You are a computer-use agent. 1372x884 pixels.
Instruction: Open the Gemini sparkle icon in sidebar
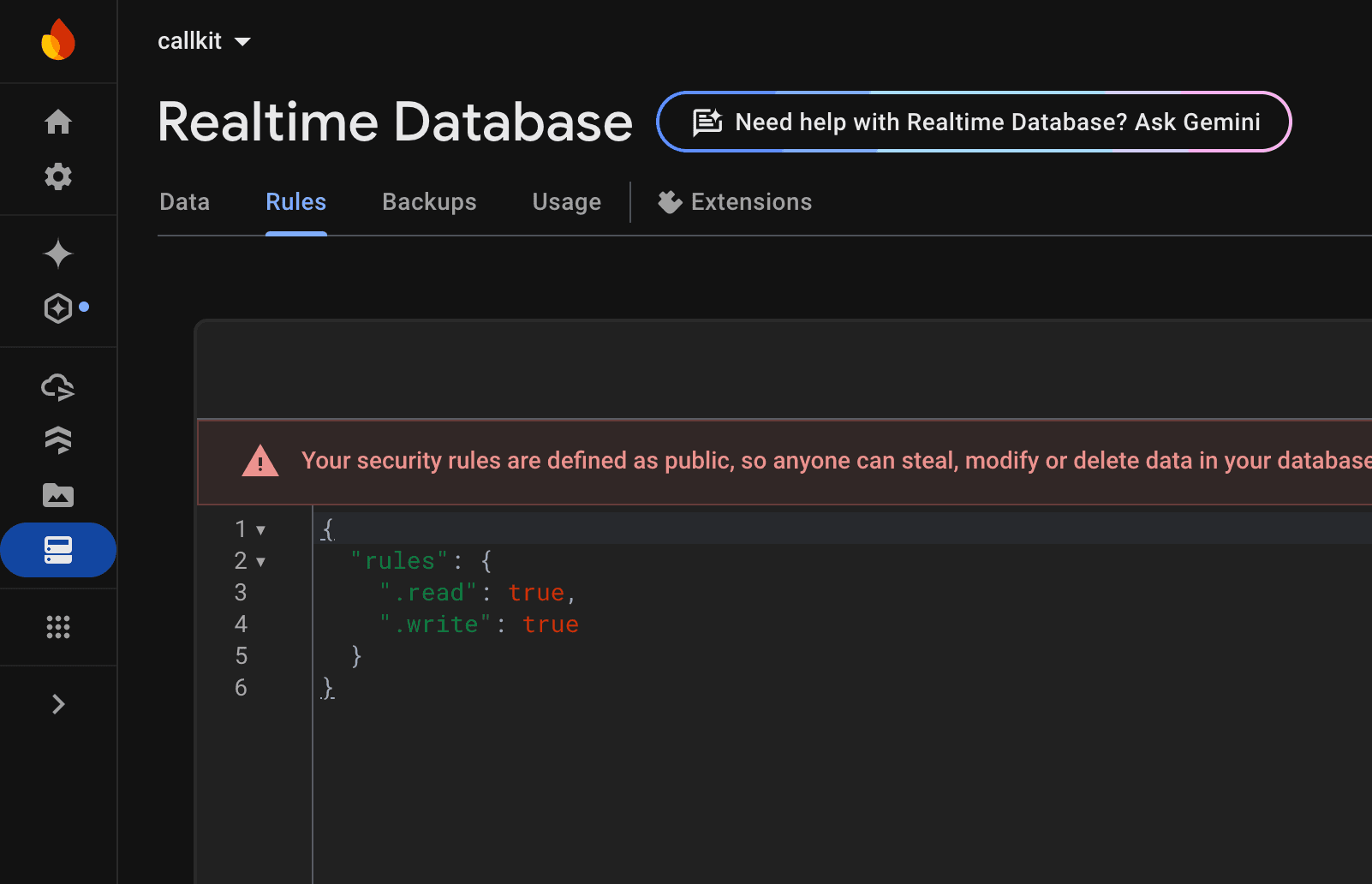[58, 254]
